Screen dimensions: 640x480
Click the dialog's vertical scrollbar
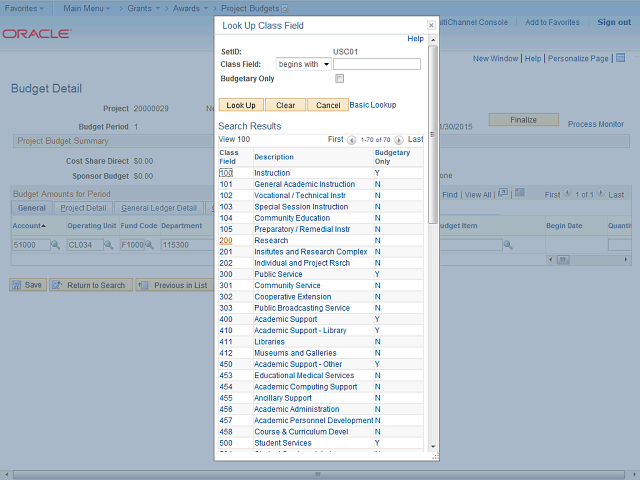(432, 130)
